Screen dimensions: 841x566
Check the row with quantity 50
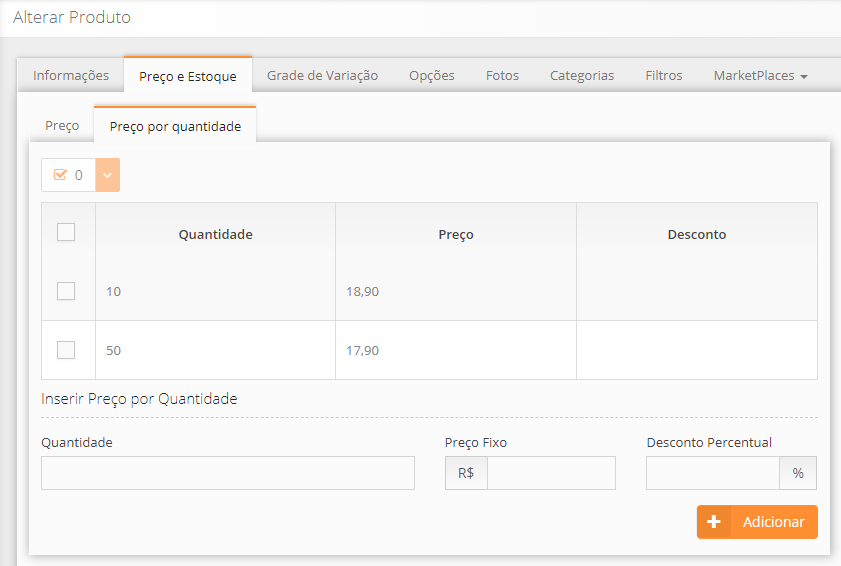click(66, 350)
